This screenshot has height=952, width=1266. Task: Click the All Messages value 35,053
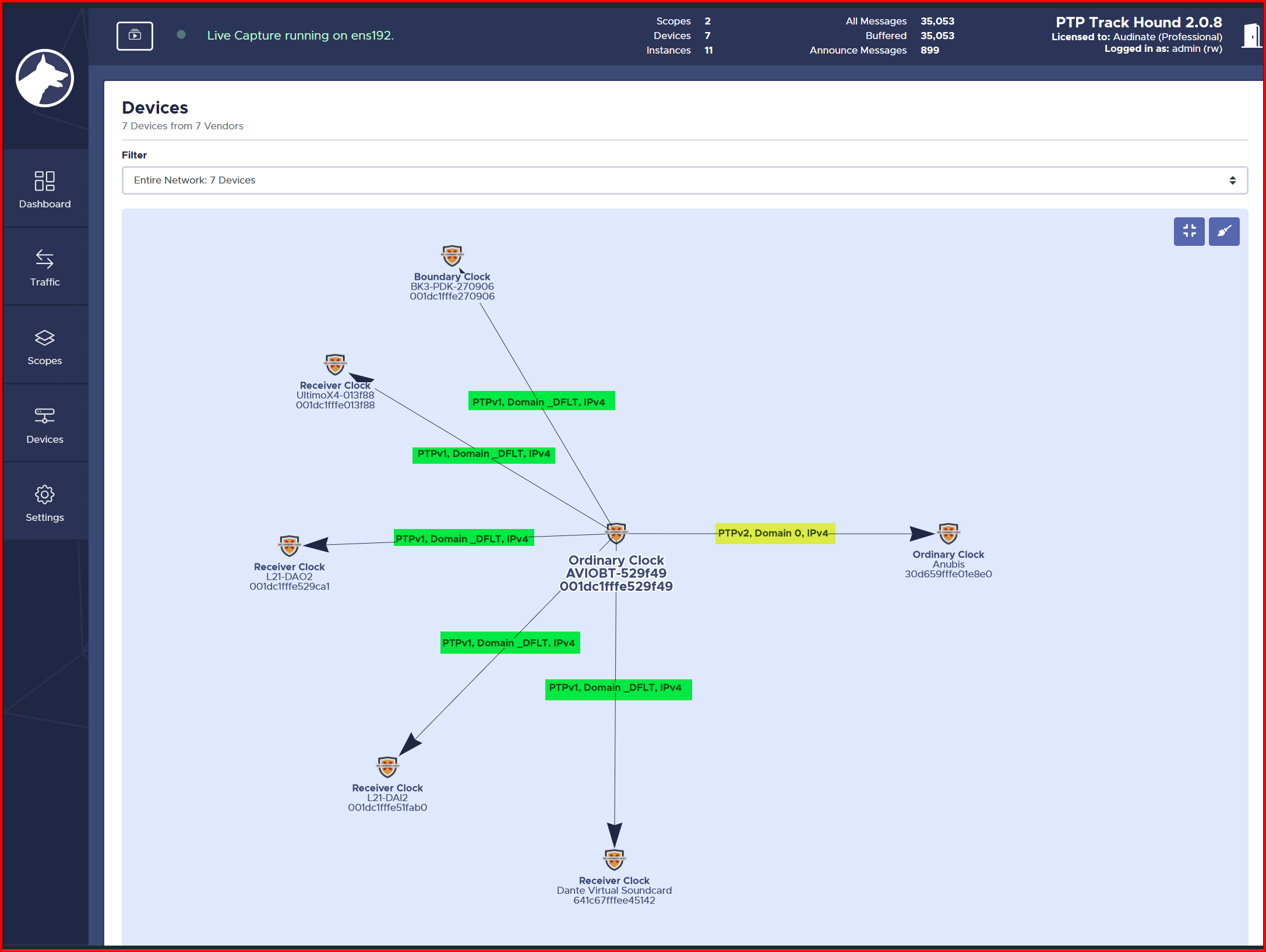[937, 21]
